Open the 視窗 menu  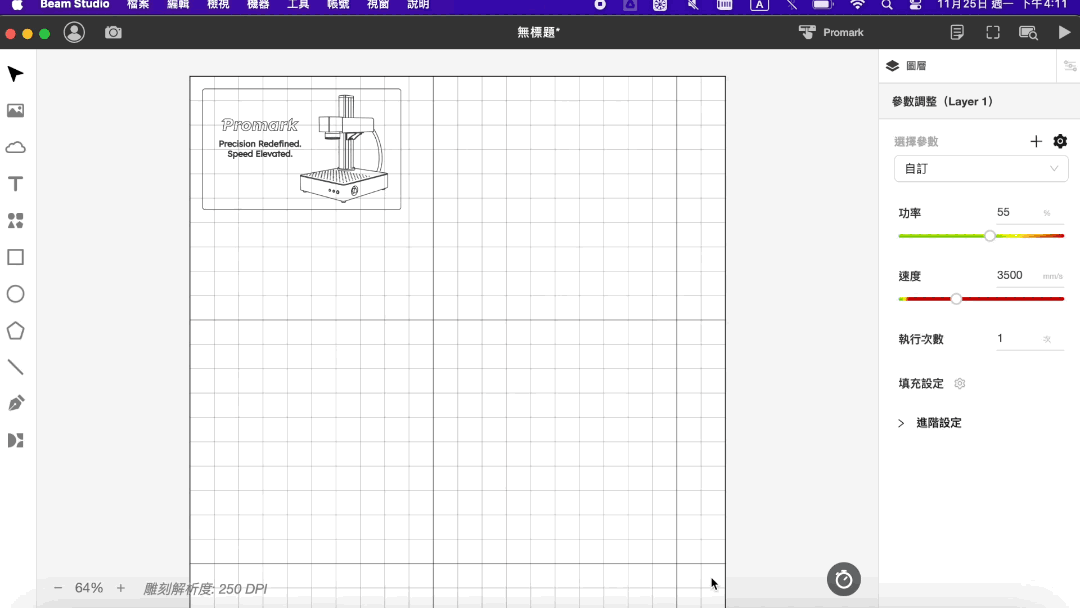click(377, 5)
